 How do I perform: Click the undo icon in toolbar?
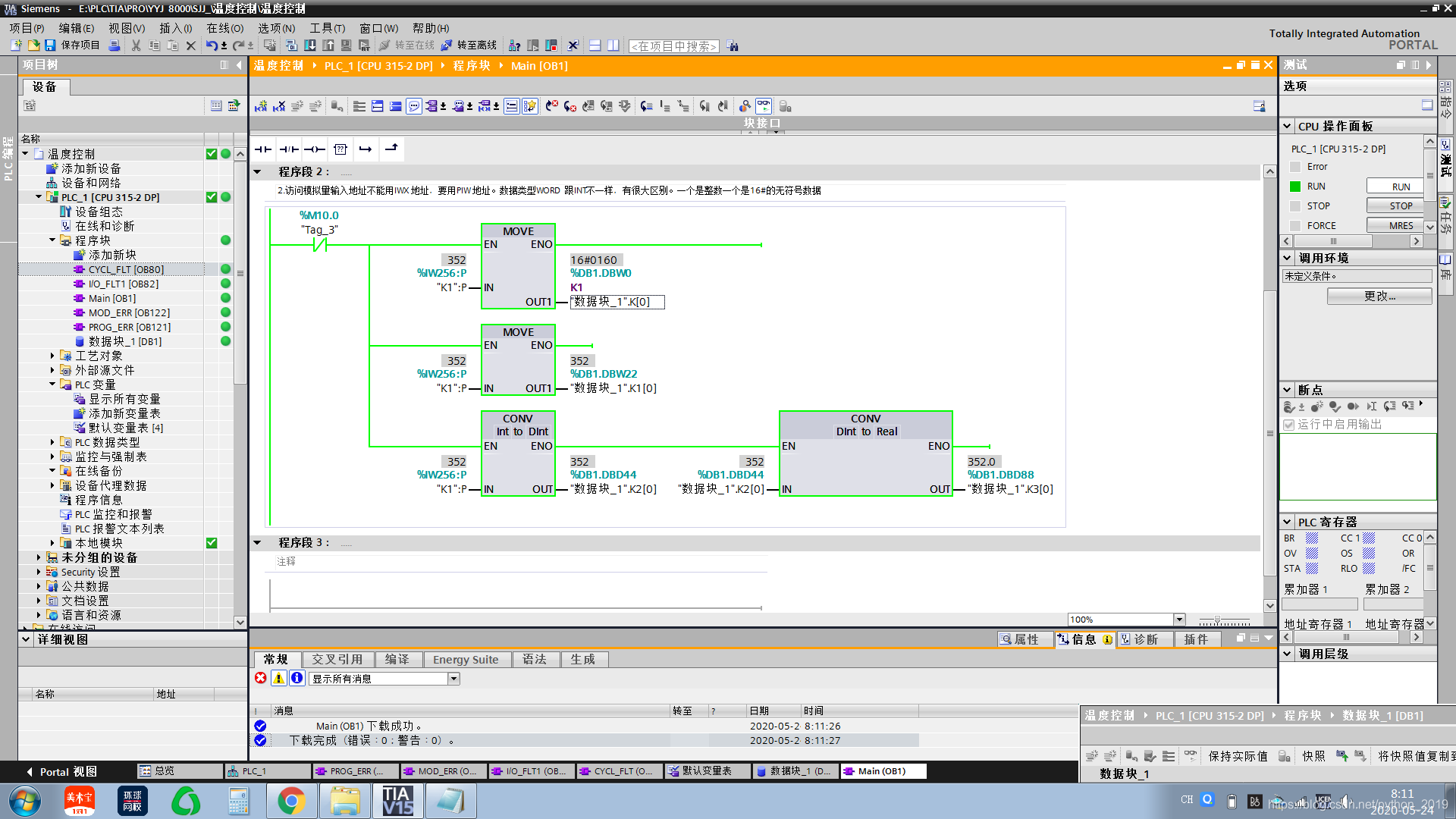tap(212, 45)
